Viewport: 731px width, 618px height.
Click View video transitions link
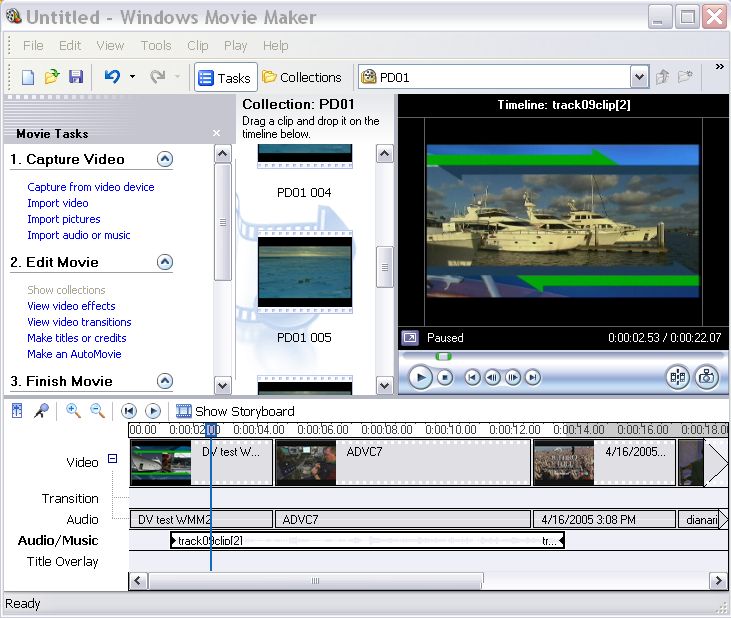pyautogui.click(x=79, y=322)
